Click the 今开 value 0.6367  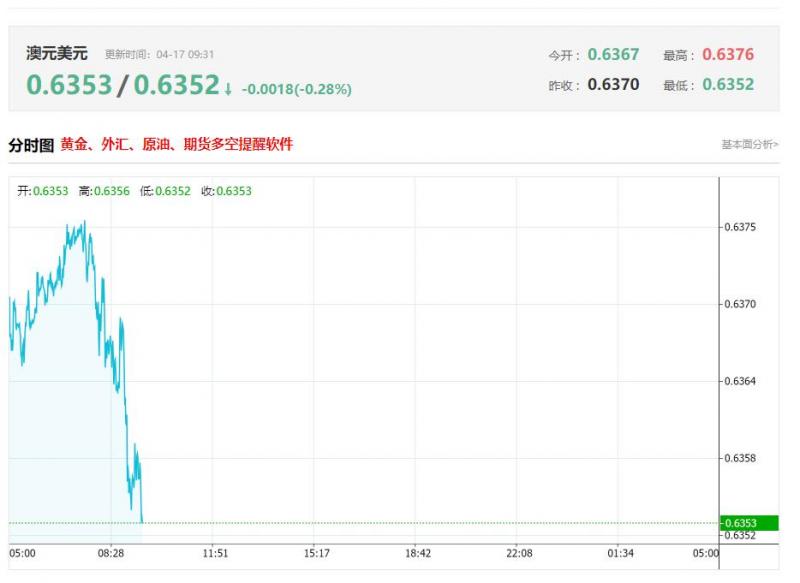pyautogui.click(x=613, y=54)
